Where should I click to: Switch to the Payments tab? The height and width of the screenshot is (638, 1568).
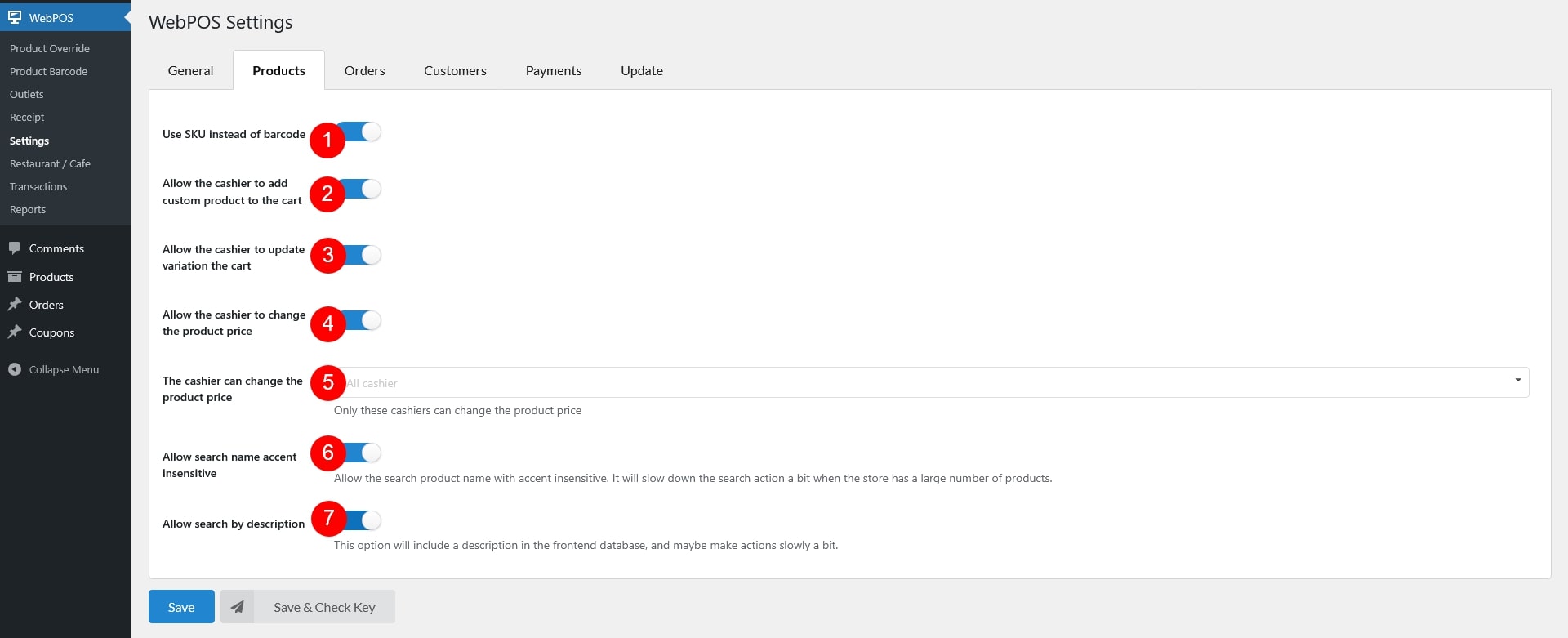click(x=553, y=71)
